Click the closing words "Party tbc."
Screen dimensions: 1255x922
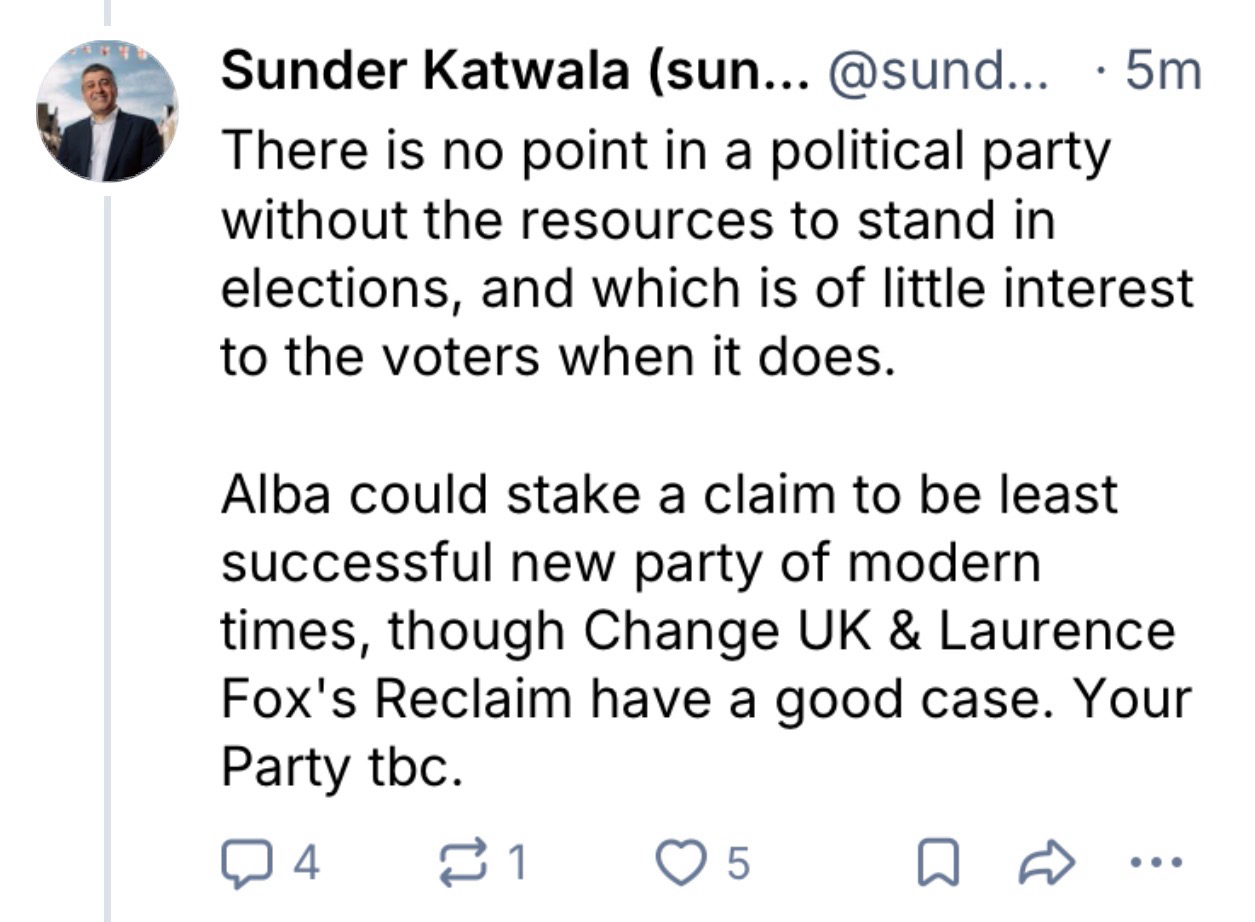tap(342, 767)
